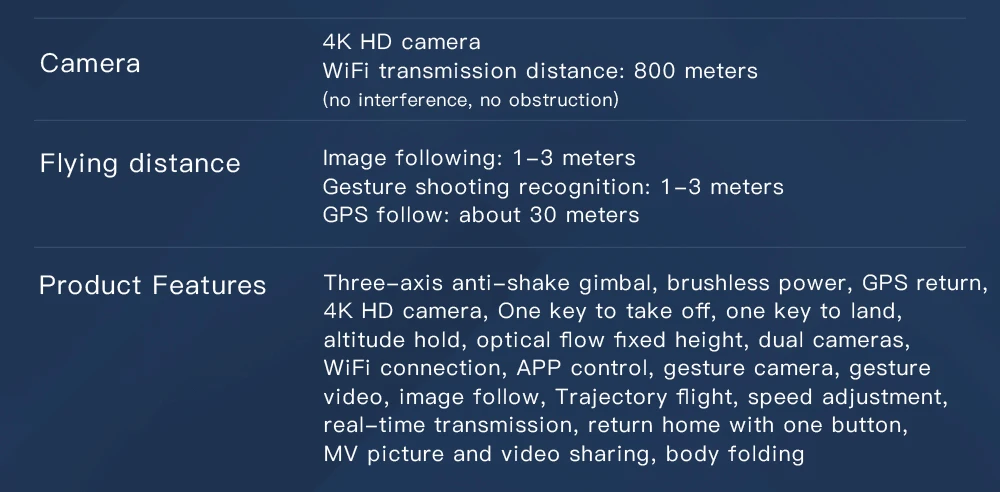The height and width of the screenshot is (492, 1000).
Task: Click Gesture shooting recognition text line
Action: pos(553,187)
